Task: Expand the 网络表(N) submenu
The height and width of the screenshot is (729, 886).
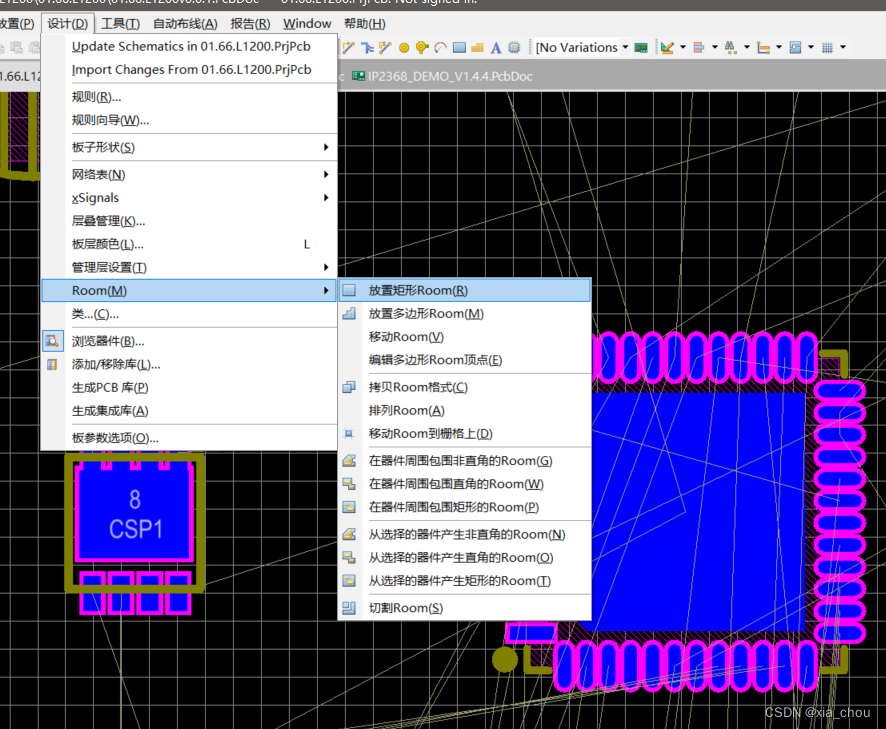Action: 189,175
